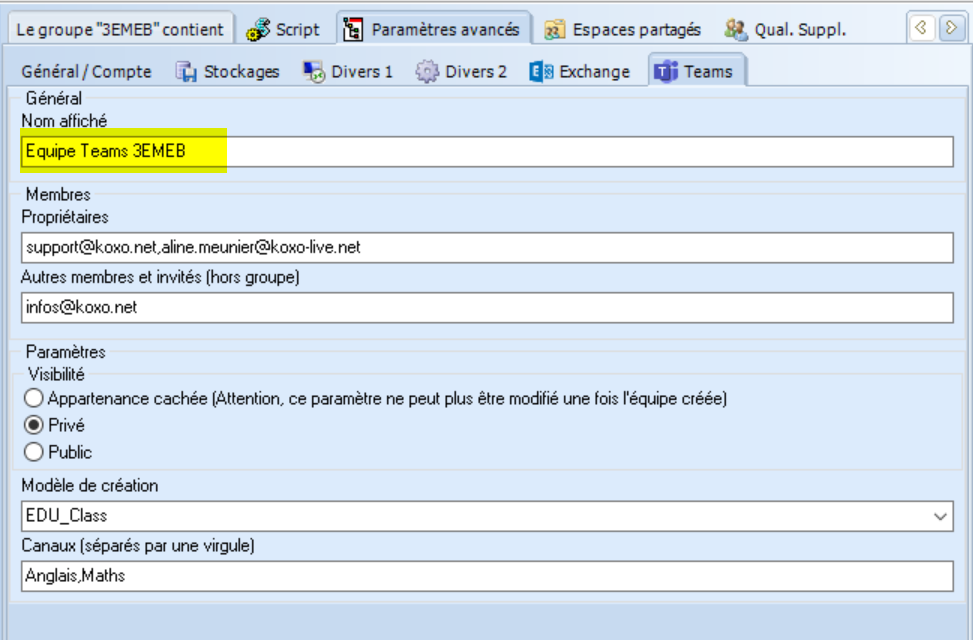973x640 pixels.
Task: Click the 'Canaux (séparés par une virgule)' label
Action: click(138, 546)
